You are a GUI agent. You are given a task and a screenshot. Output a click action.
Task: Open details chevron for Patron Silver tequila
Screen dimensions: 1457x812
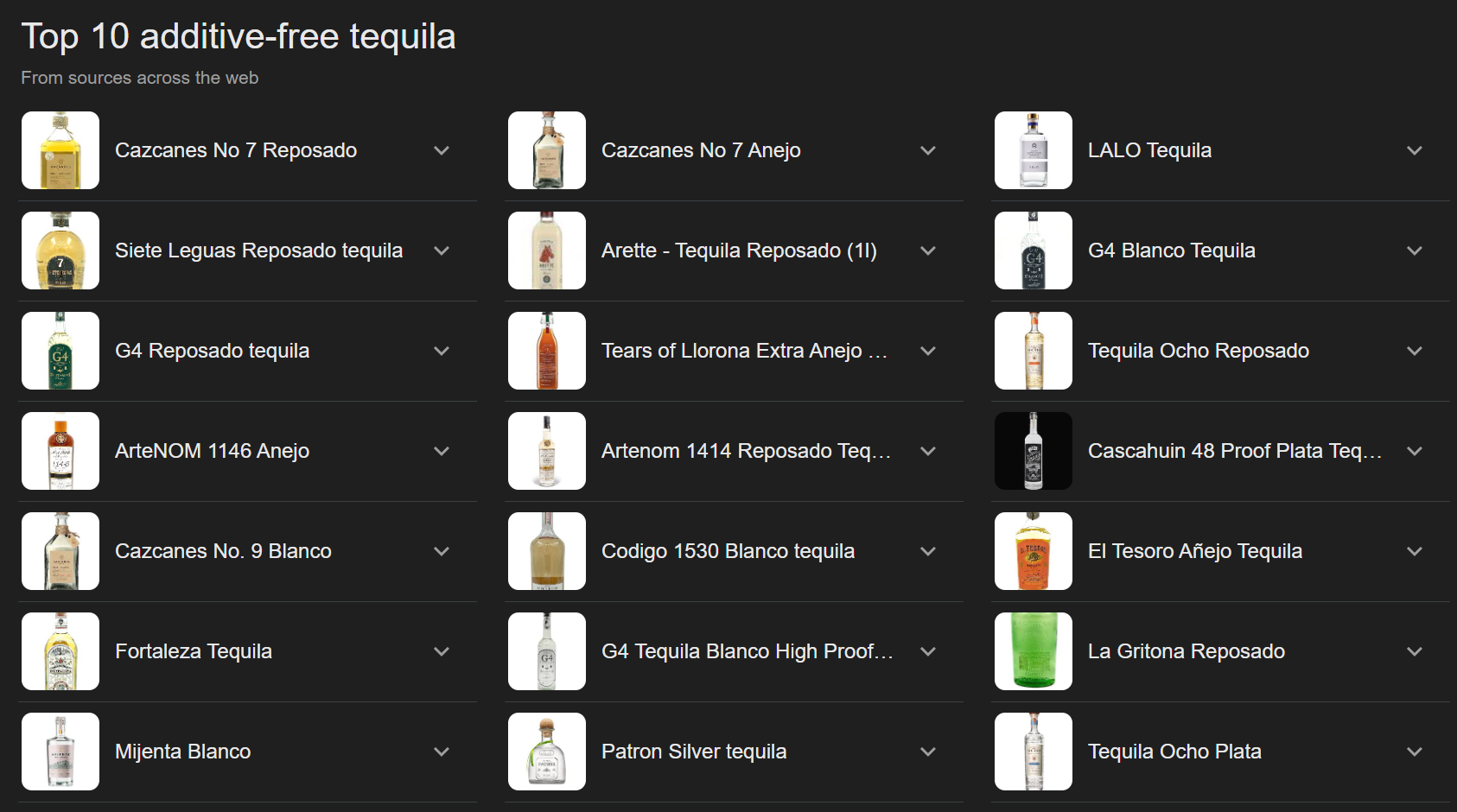pyautogui.click(x=928, y=752)
